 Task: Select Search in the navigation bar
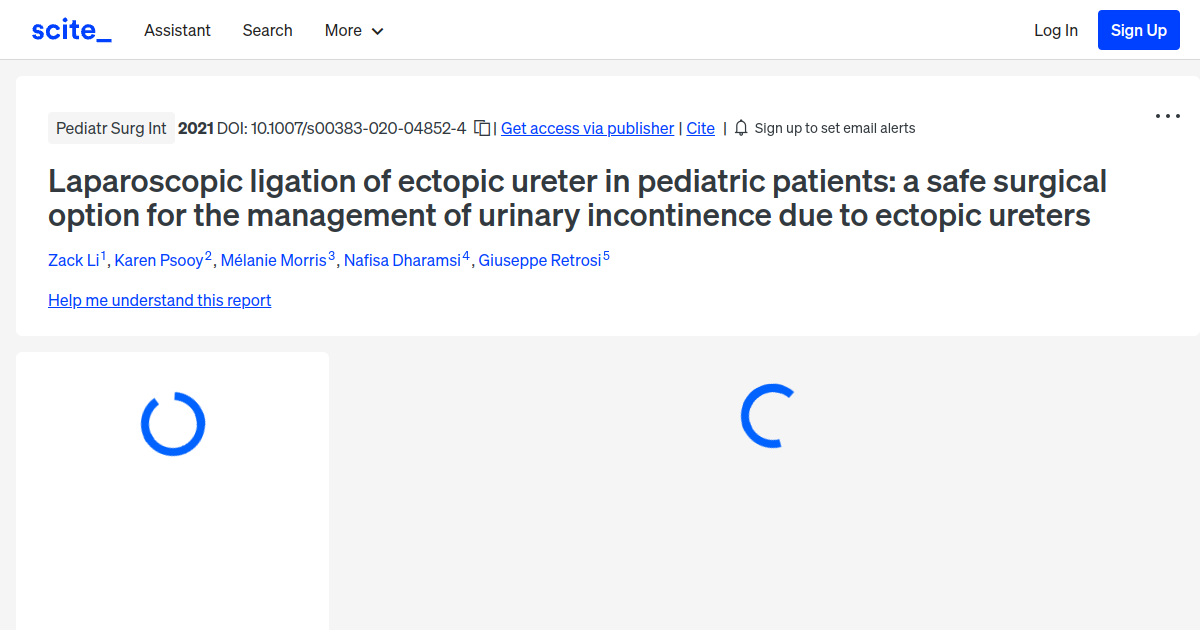point(267,30)
